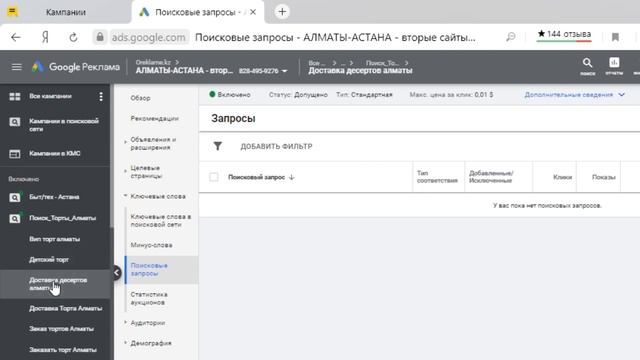Open Все кампании in sidebar
This screenshot has width=640, height=360.
tap(50, 96)
